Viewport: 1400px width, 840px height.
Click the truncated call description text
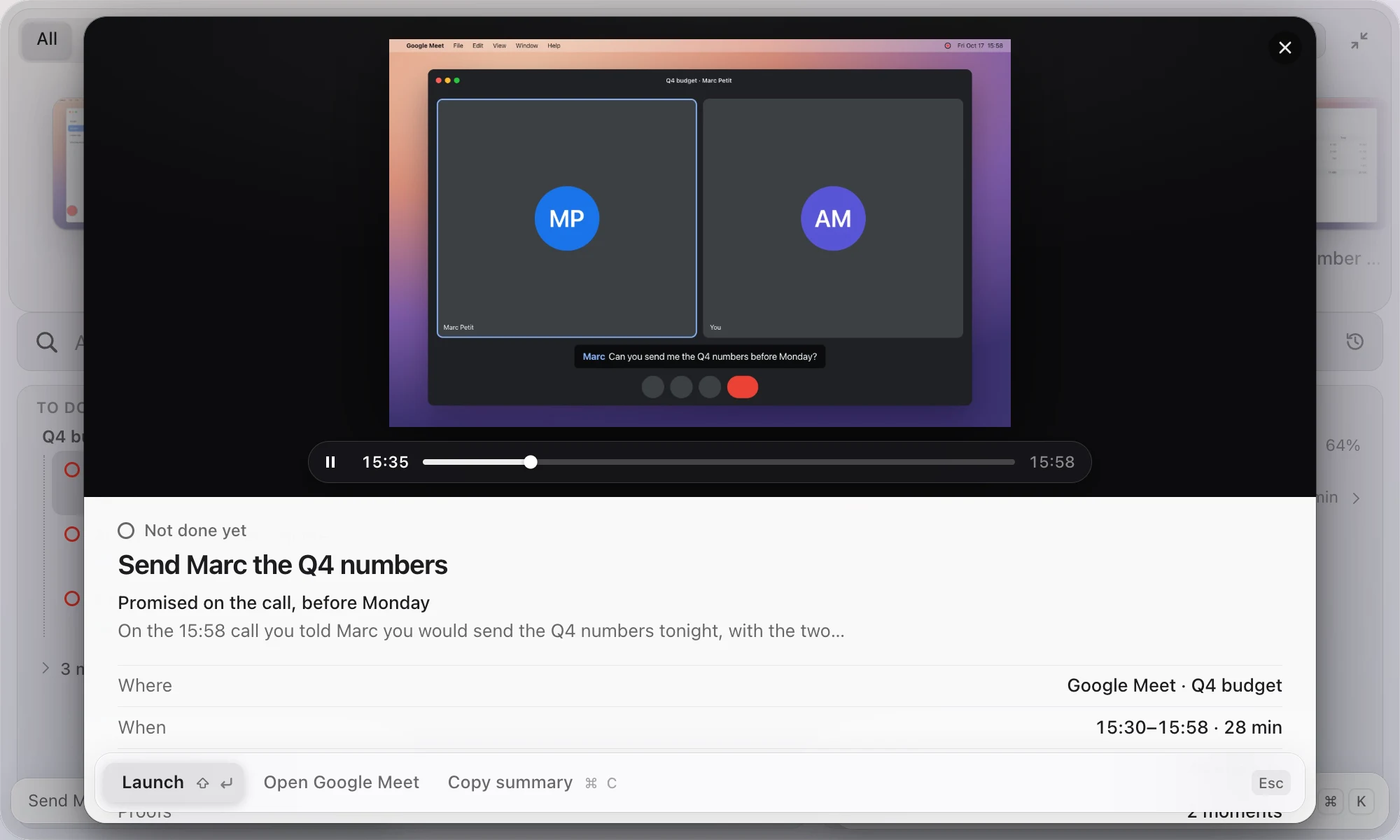click(481, 631)
